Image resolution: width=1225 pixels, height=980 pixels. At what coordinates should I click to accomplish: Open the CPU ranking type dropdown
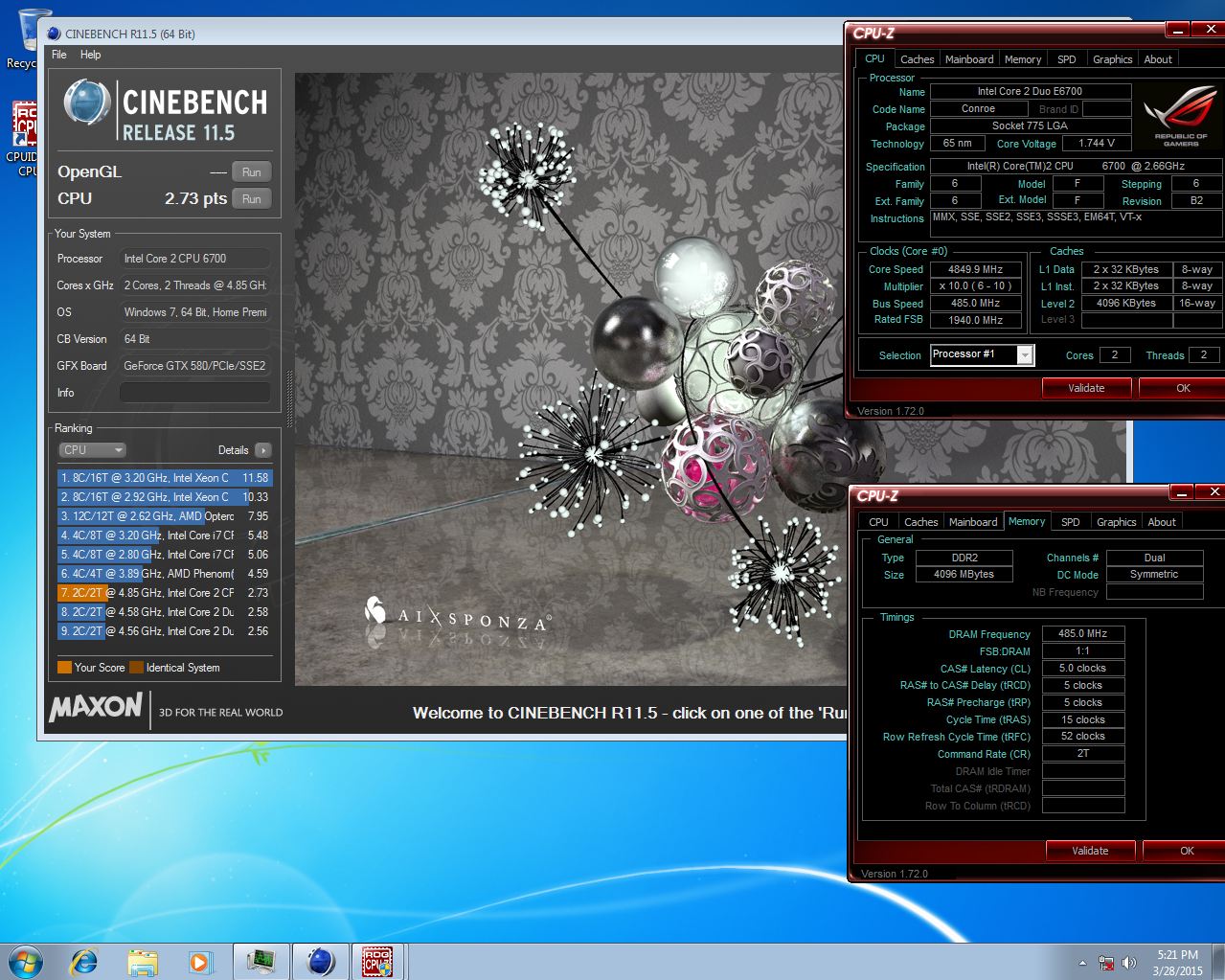click(92, 450)
